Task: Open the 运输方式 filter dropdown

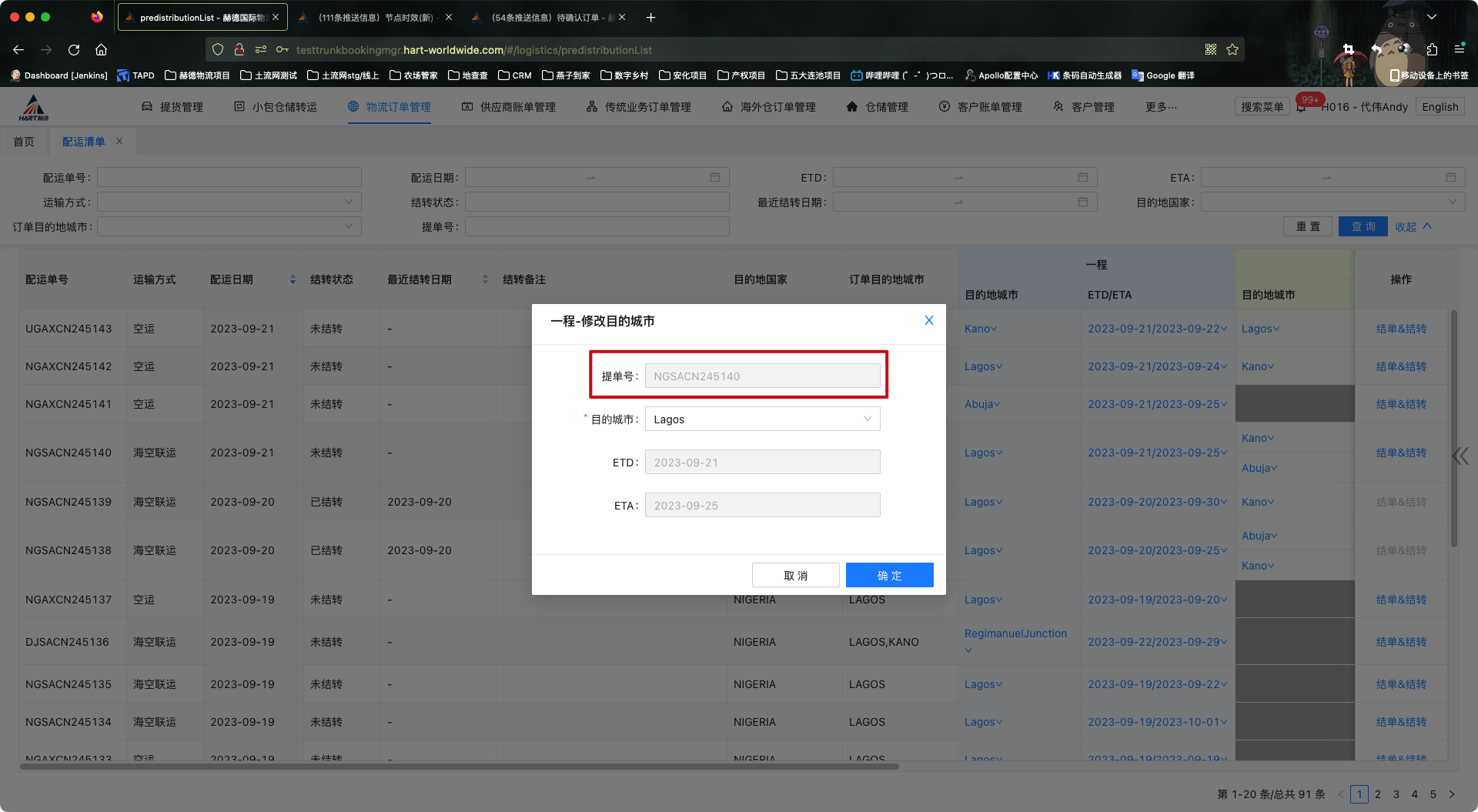Action: [x=229, y=202]
